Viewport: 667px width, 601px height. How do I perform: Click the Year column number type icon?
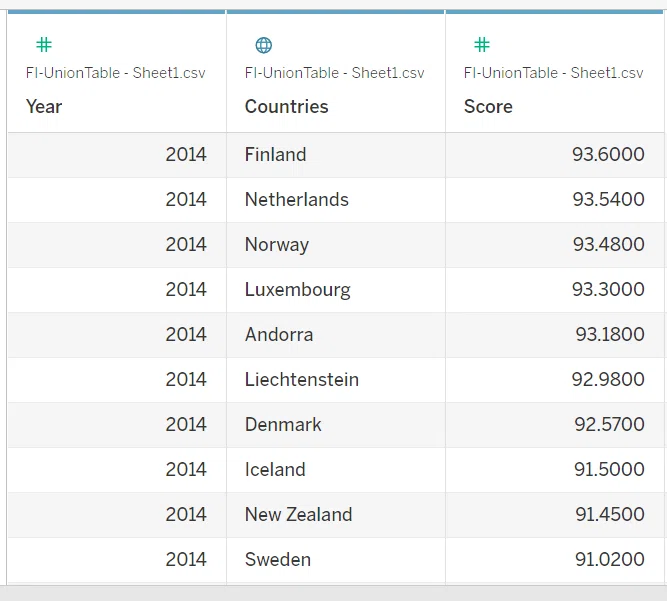[44, 45]
